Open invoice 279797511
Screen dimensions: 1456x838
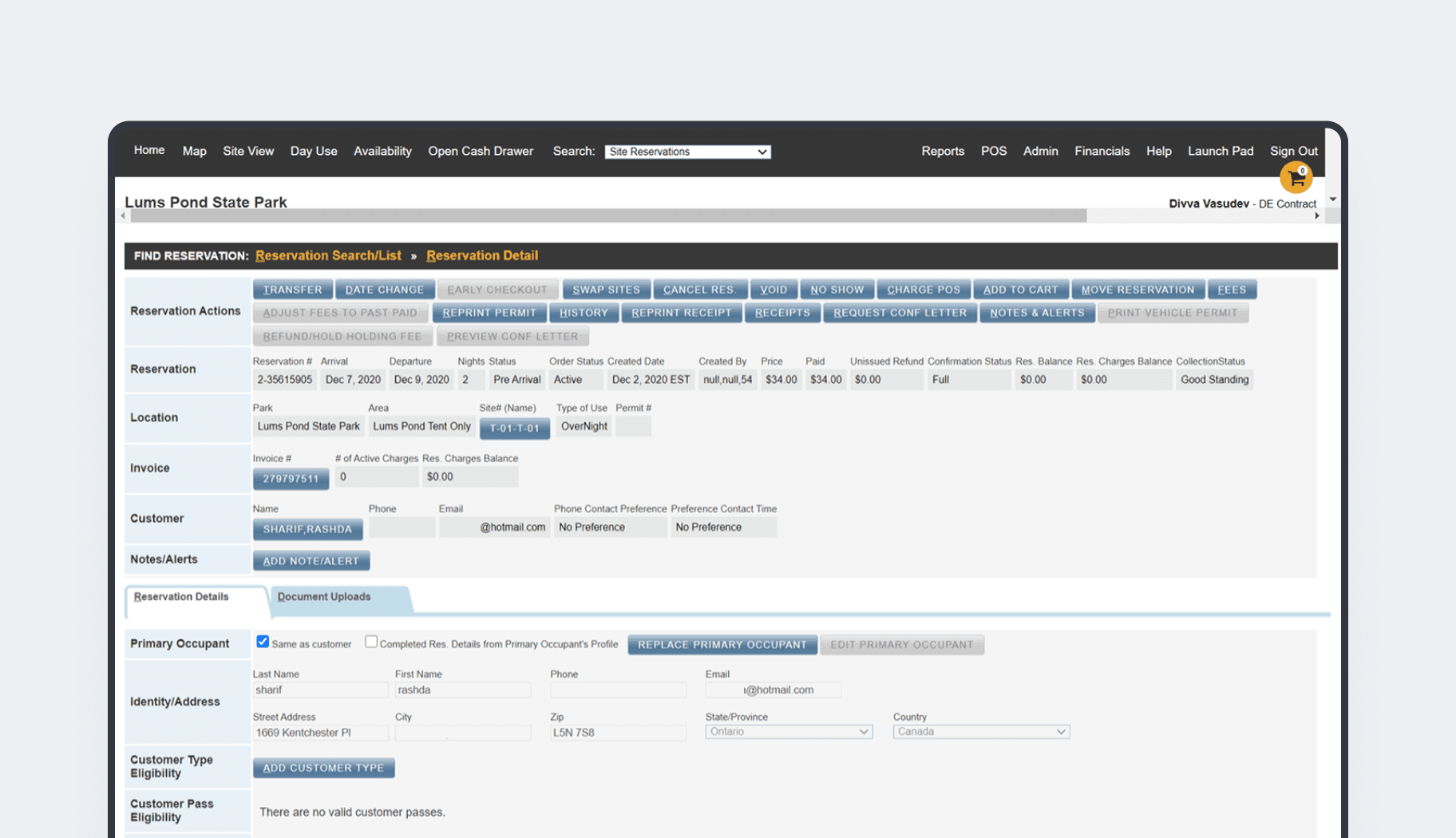[x=291, y=479]
